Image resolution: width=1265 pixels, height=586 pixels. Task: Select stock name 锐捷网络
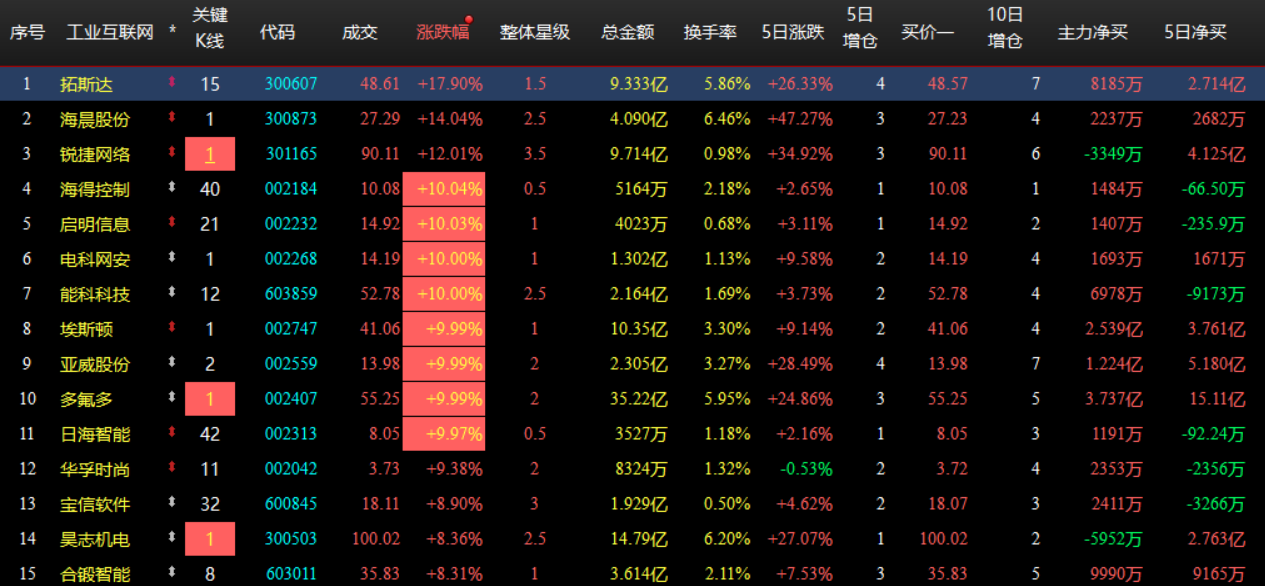(95, 154)
